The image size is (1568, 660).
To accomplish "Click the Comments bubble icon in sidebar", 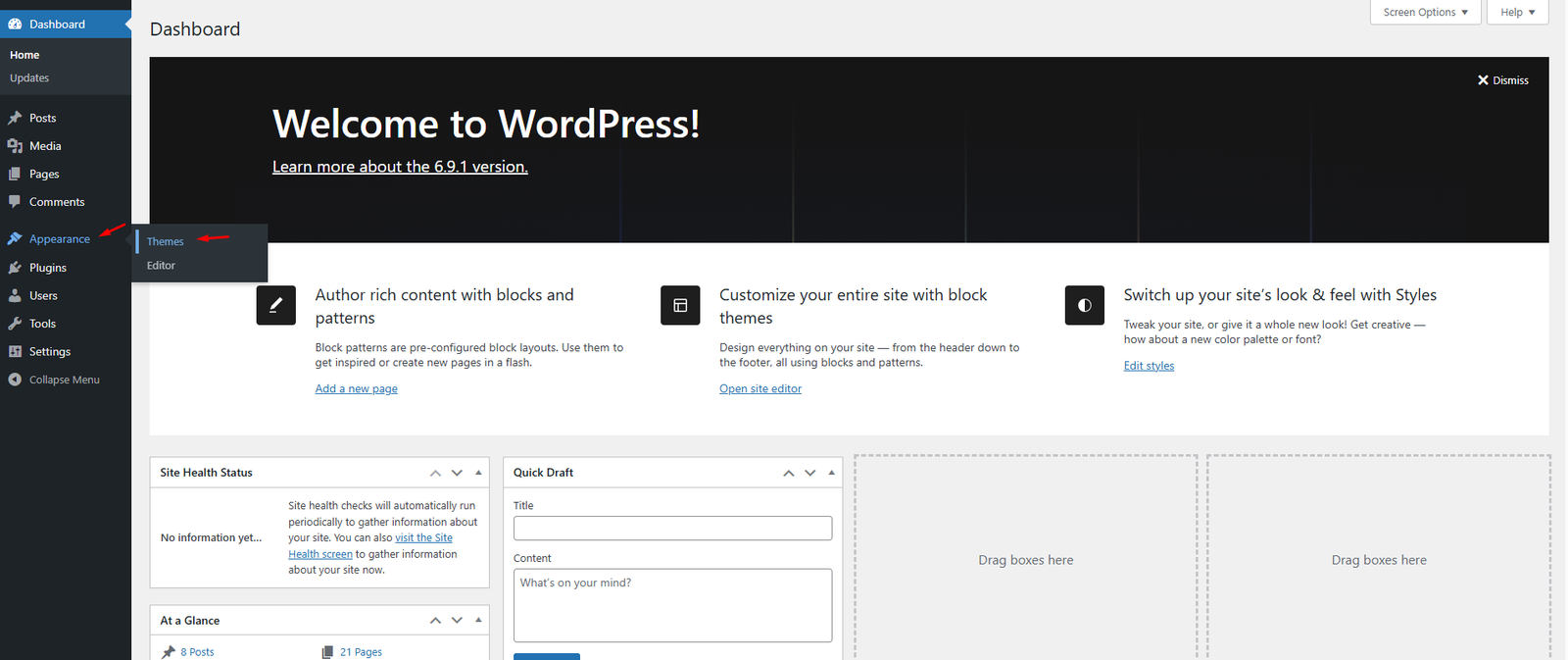I will click(x=15, y=201).
